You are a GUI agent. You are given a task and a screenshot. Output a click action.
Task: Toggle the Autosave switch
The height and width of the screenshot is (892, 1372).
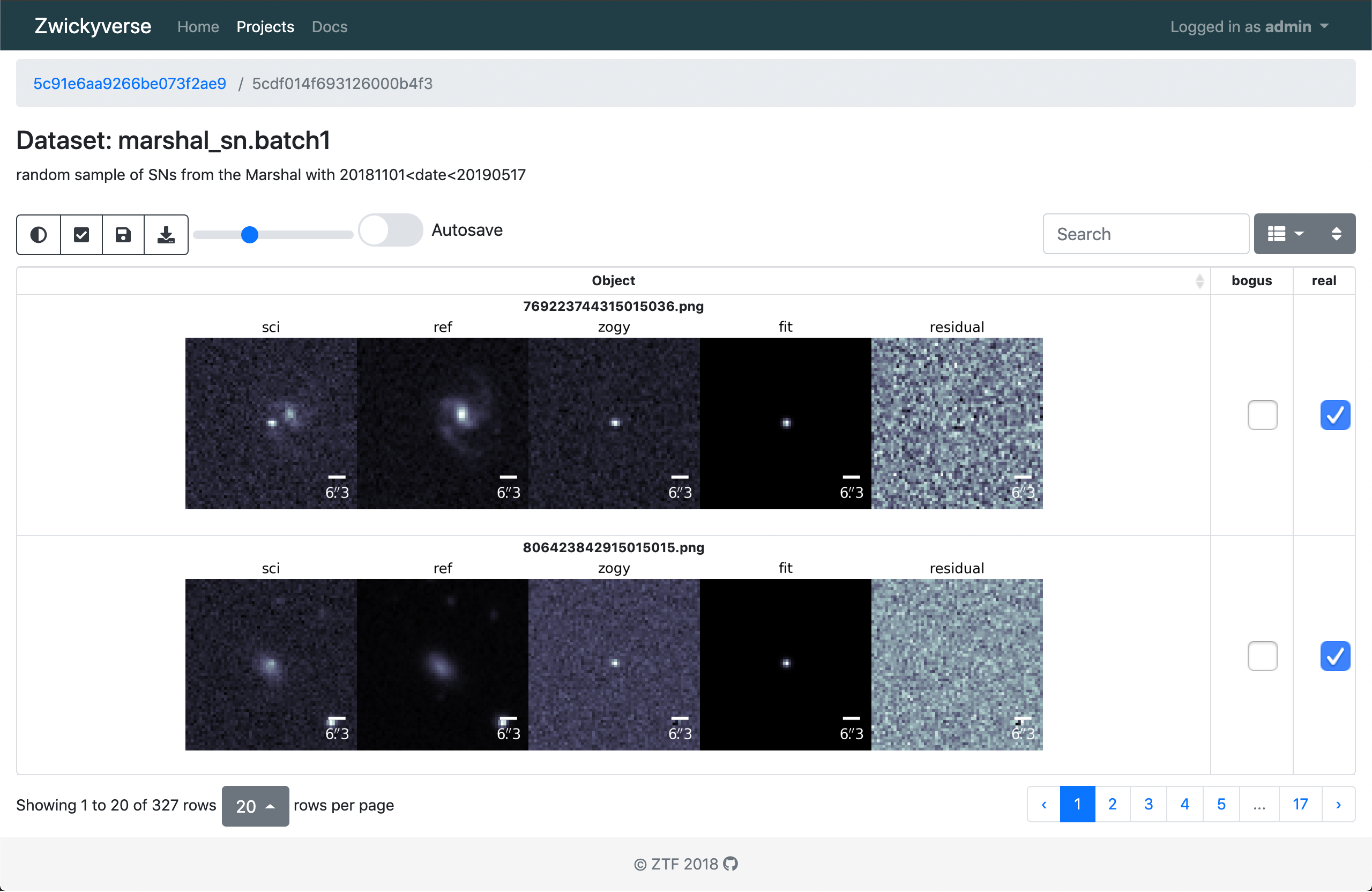(x=391, y=231)
